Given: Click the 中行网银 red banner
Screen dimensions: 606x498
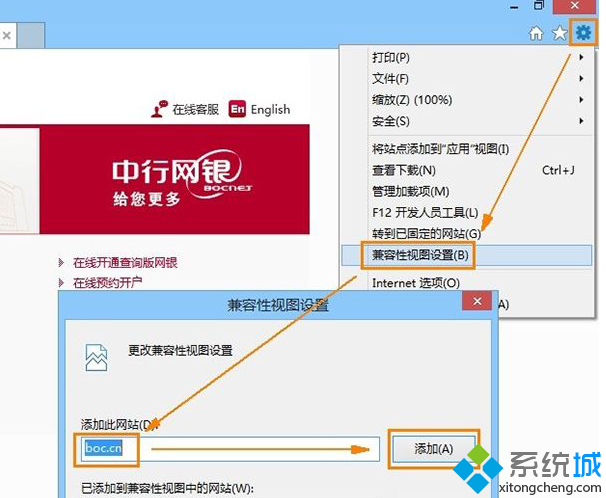Looking at the screenshot, I should [x=174, y=179].
